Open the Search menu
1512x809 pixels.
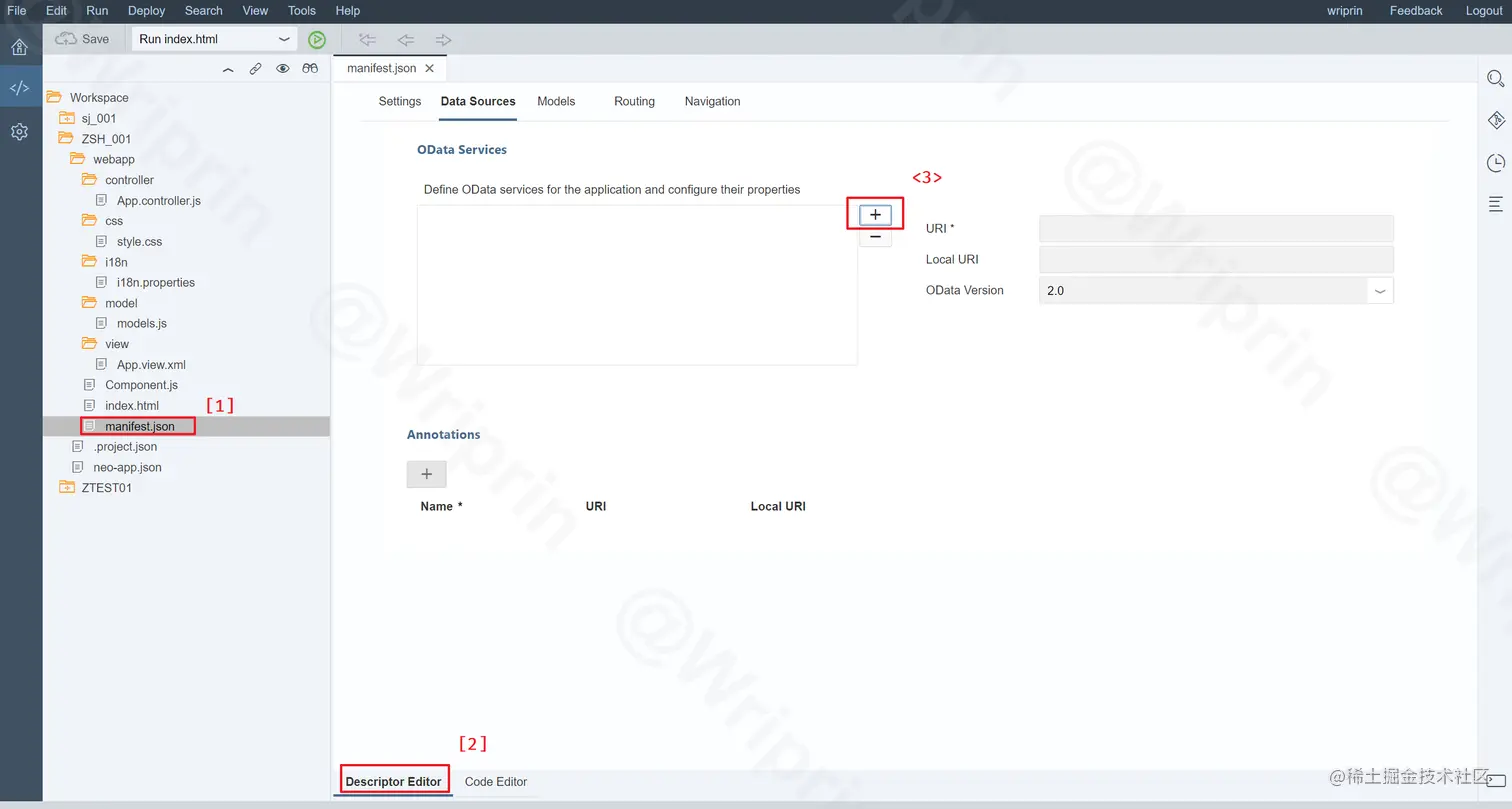(204, 10)
